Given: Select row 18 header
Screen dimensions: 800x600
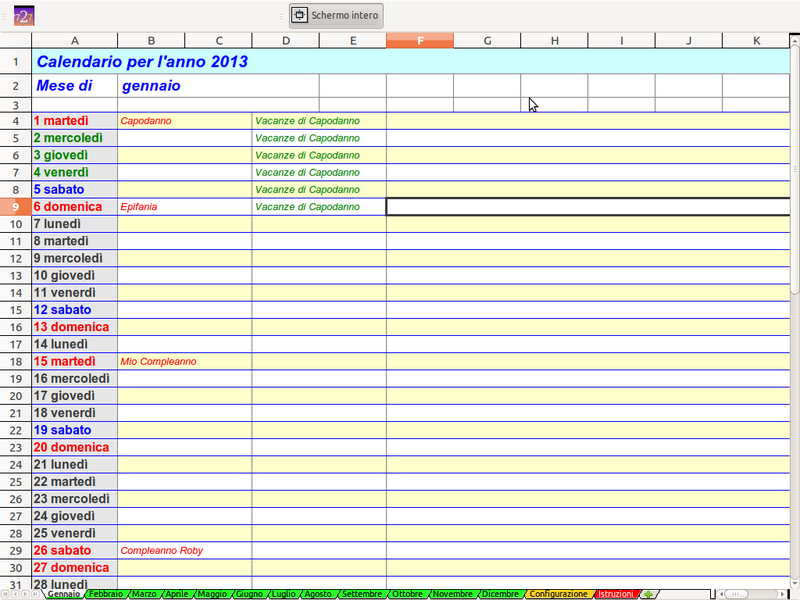Looking at the screenshot, I should [16, 361].
